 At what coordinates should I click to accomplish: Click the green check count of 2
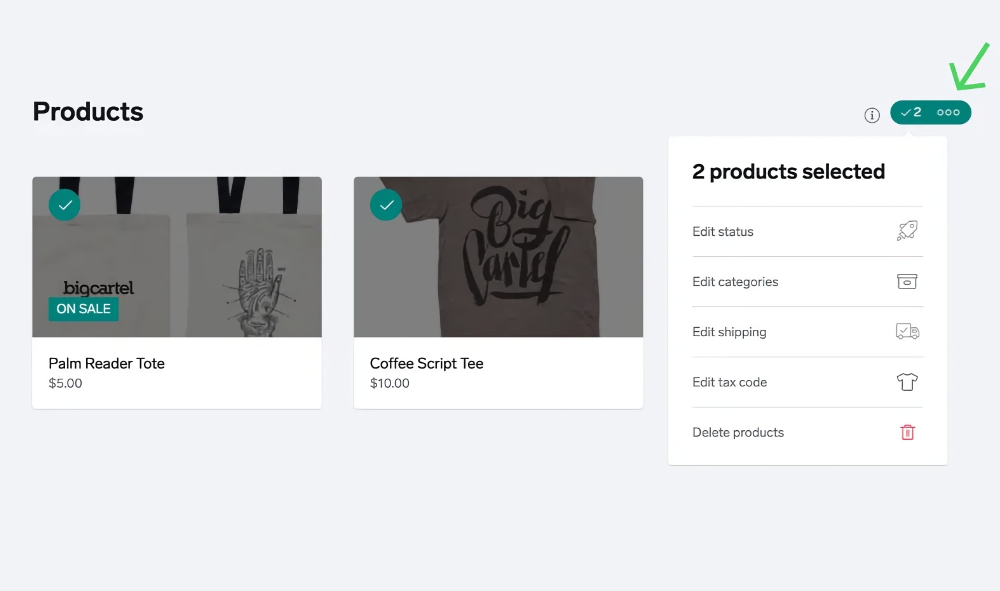pyautogui.click(x=911, y=112)
